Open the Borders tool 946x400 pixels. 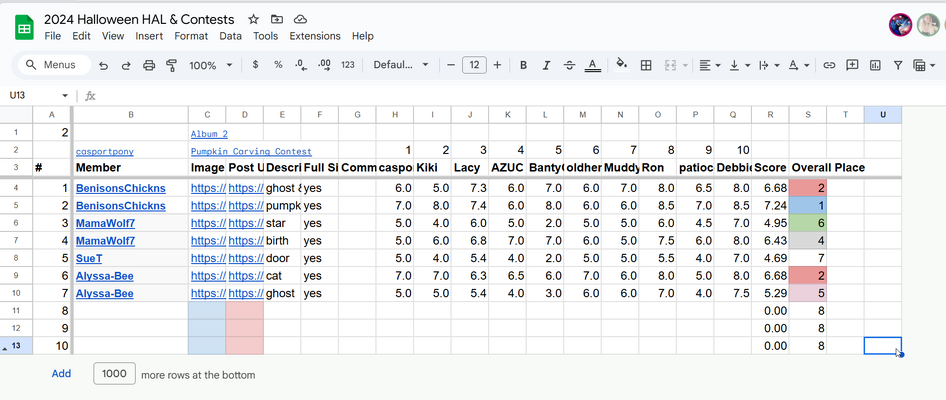pos(646,65)
